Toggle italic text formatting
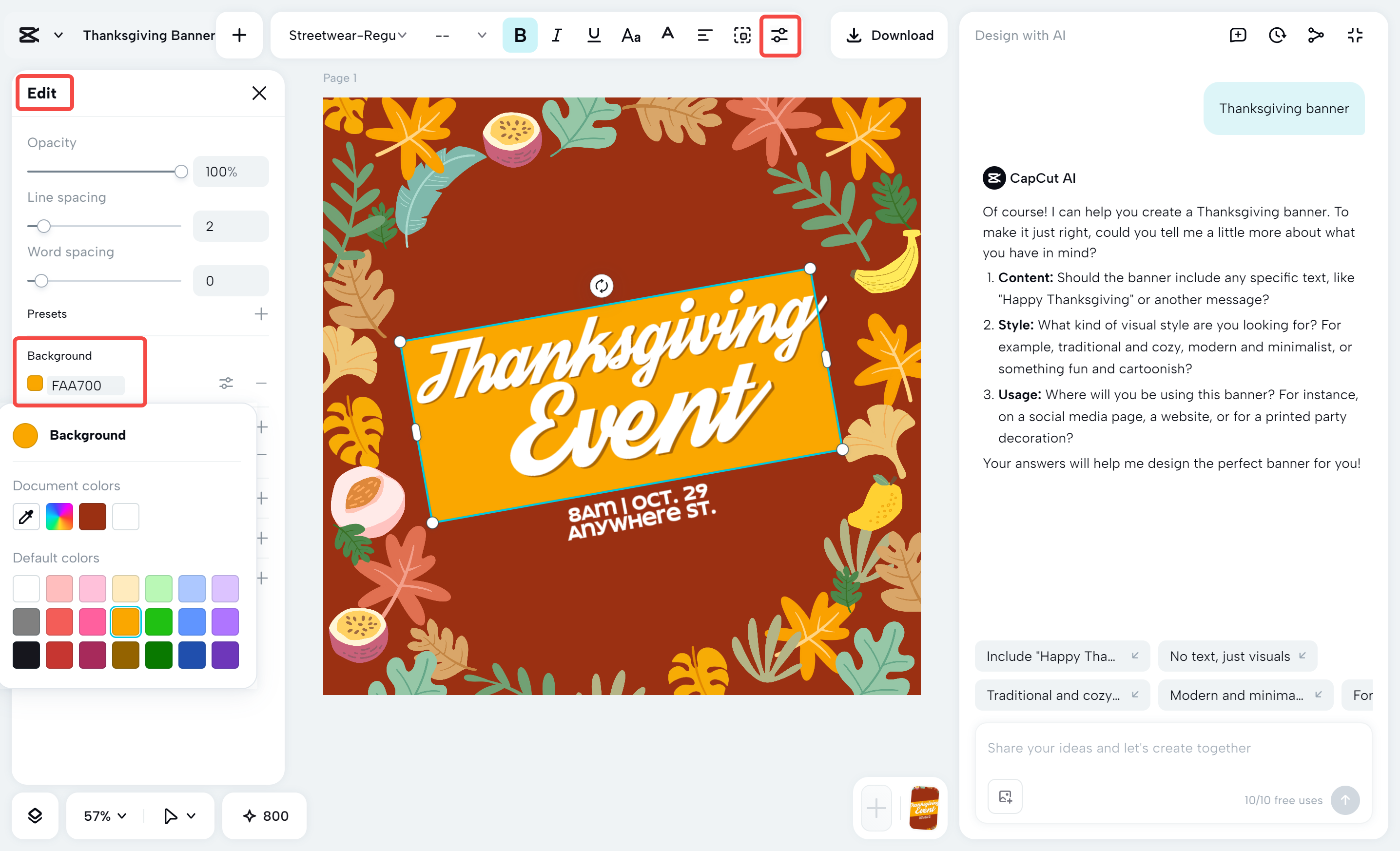 tap(556, 35)
